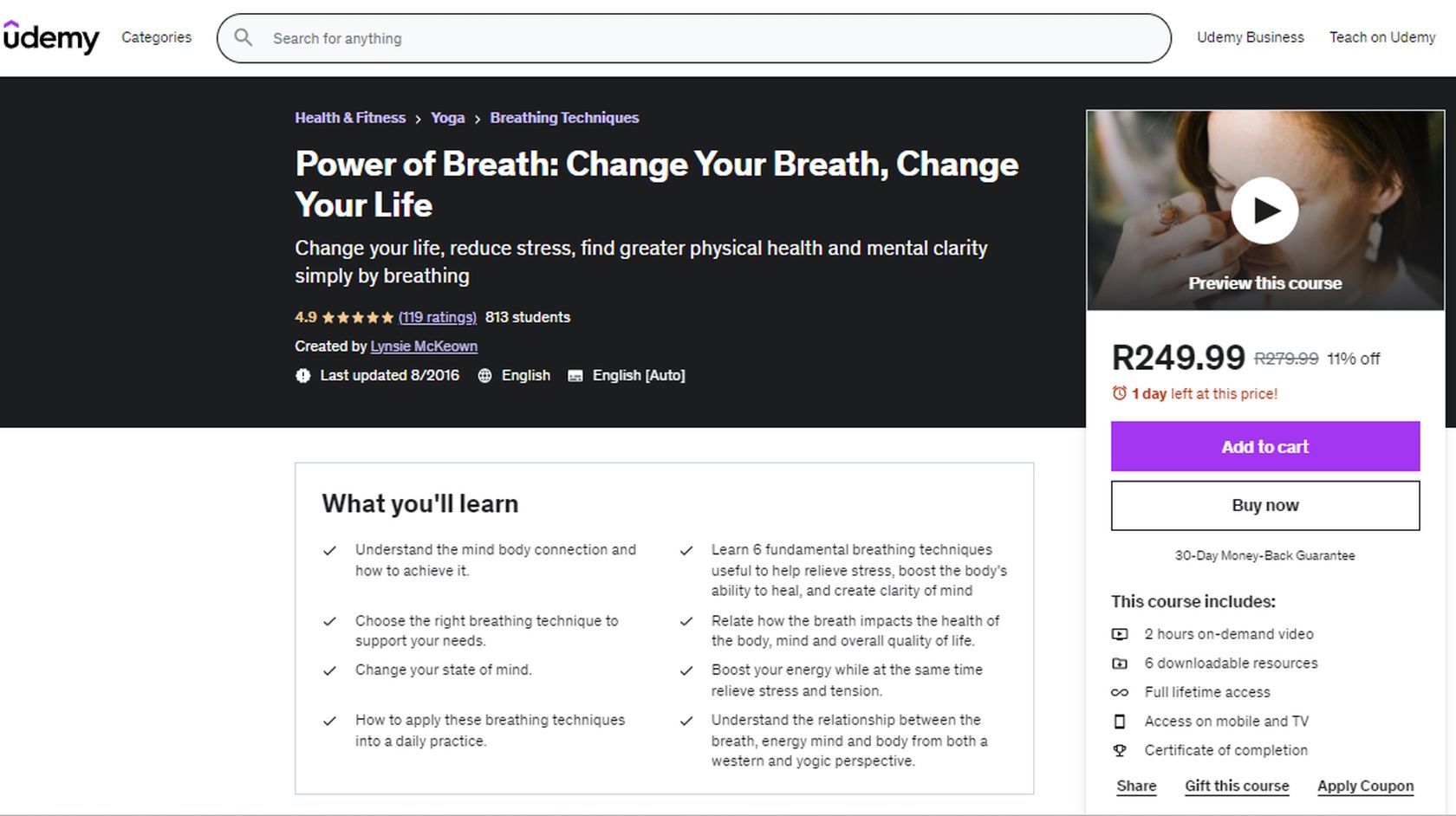Click checkmark beside 'Learn 6 fundamental breathing techniques'
The width and height of the screenshot is (1456, 816).
[x=686, y=550]
